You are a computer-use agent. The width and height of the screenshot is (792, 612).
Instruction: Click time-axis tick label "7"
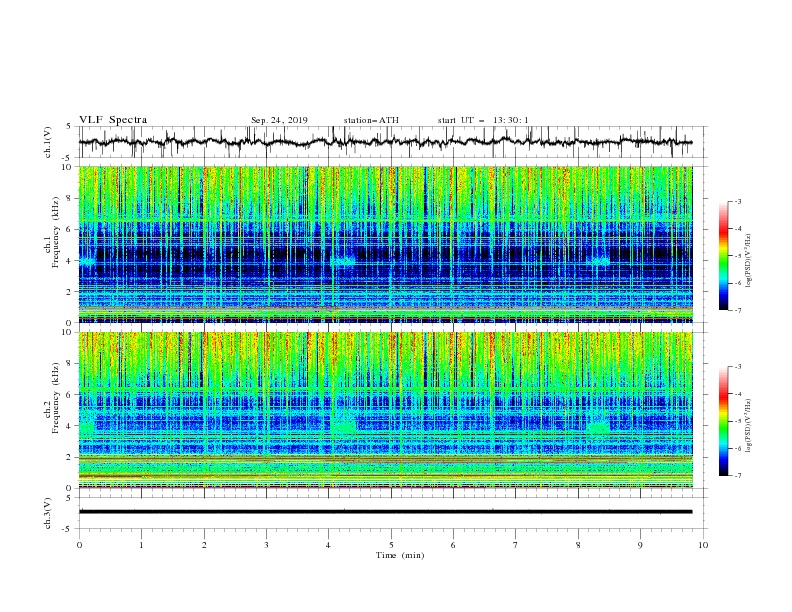516,545
